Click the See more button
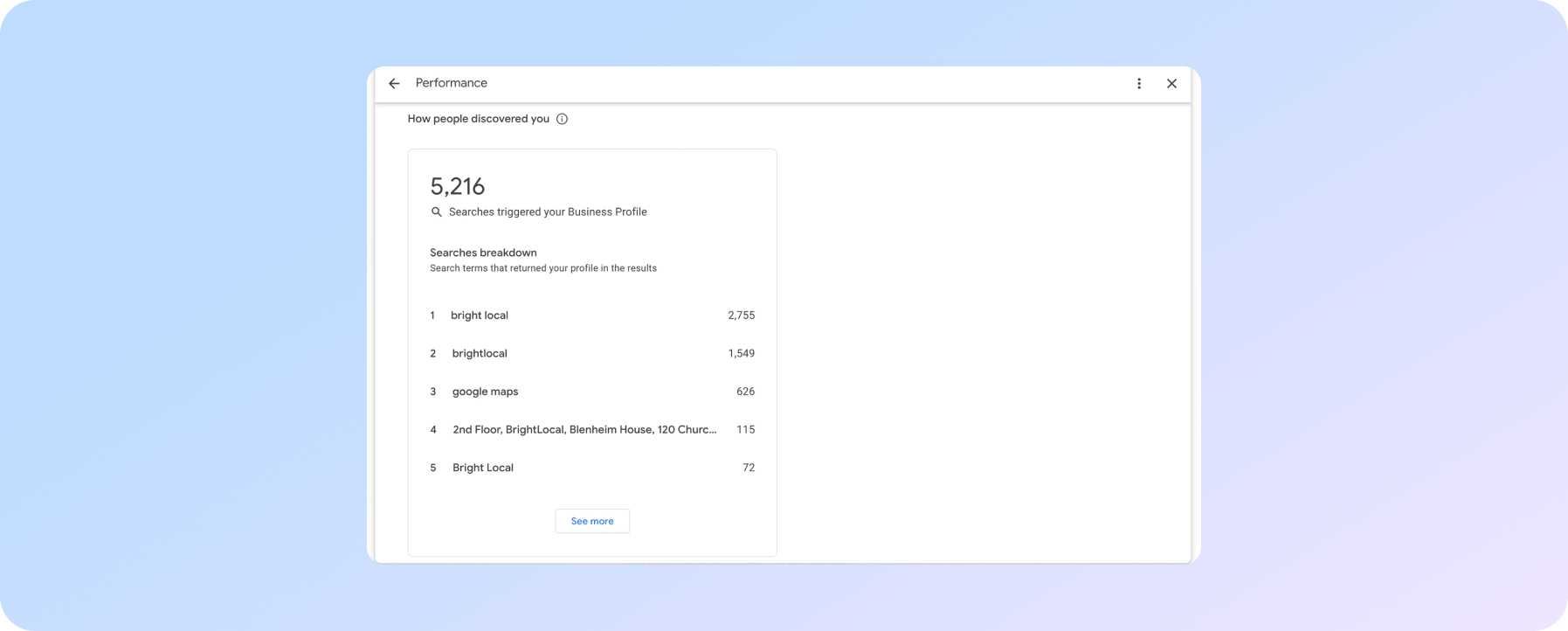The height and width of the screenshot is (631, 1568). [592, 521]
